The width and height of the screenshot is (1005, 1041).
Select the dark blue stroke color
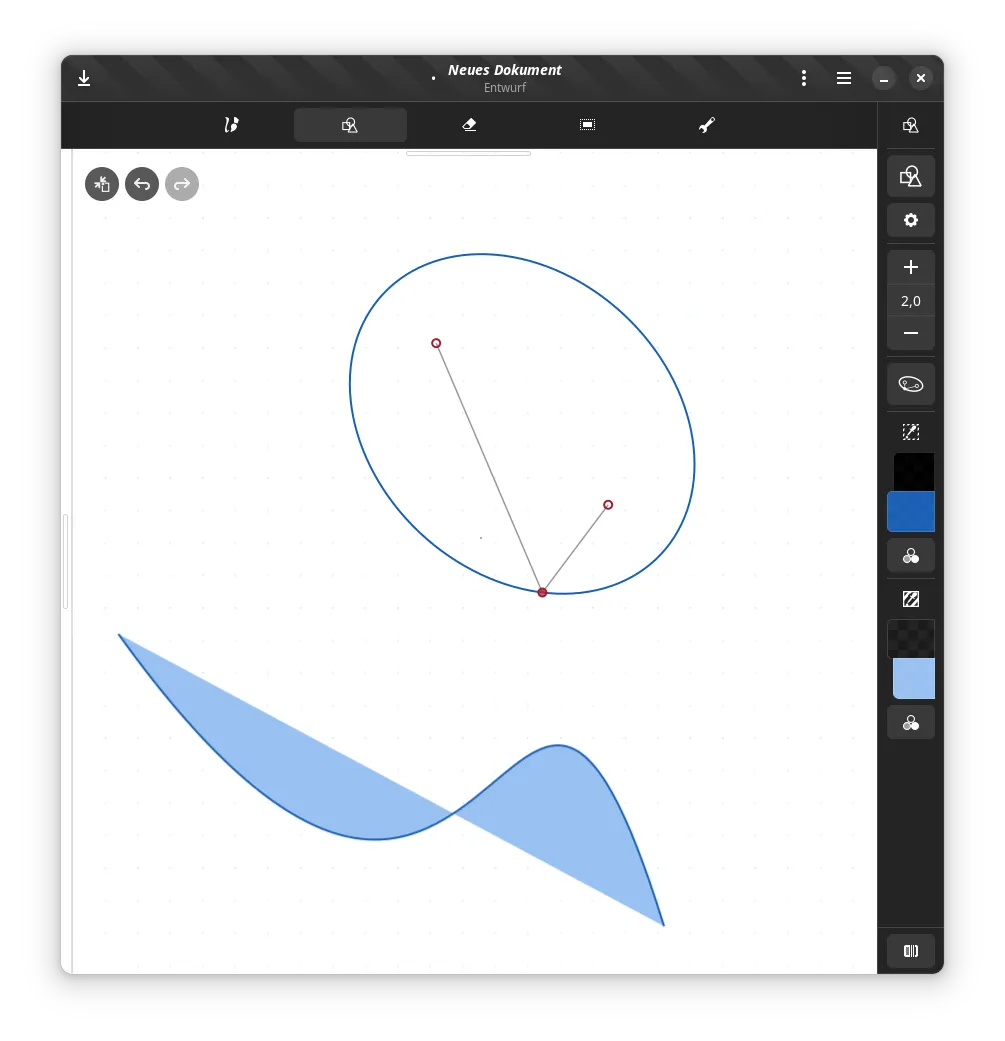click(x=911, y=512)
